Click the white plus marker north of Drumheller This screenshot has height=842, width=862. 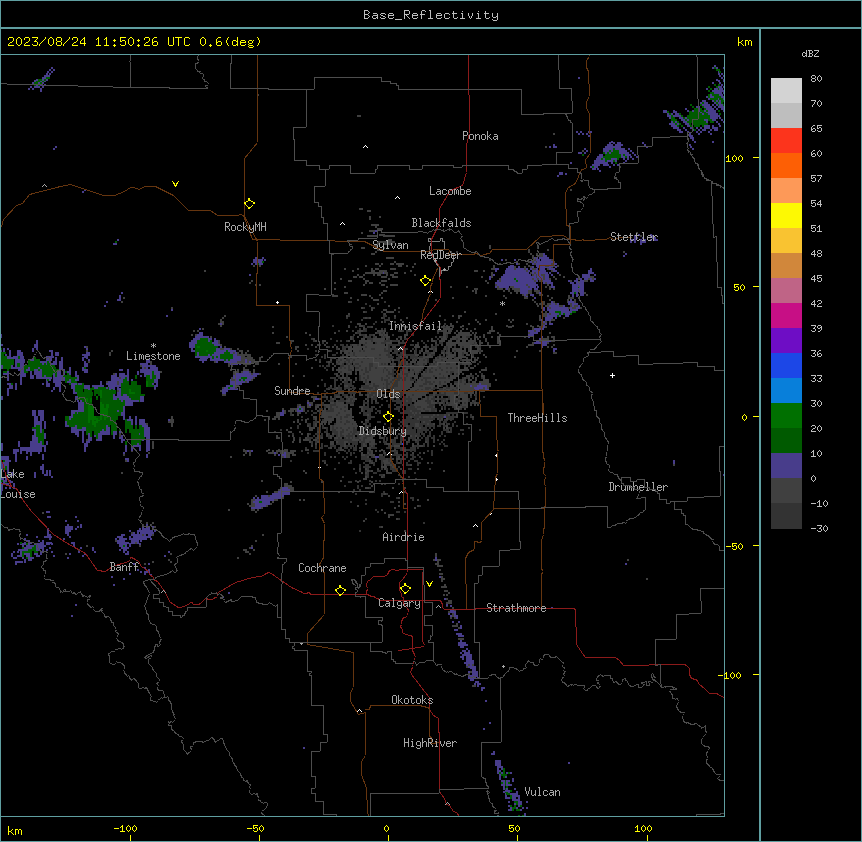pyautogui.click(x=612, y=375)
